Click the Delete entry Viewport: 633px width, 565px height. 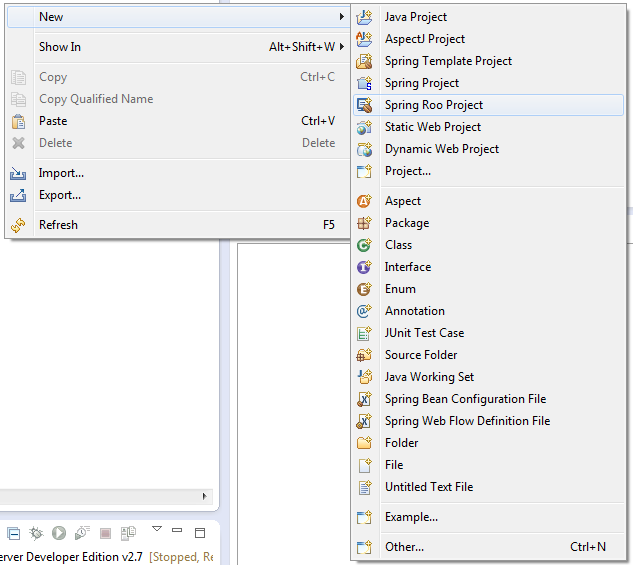178,143
